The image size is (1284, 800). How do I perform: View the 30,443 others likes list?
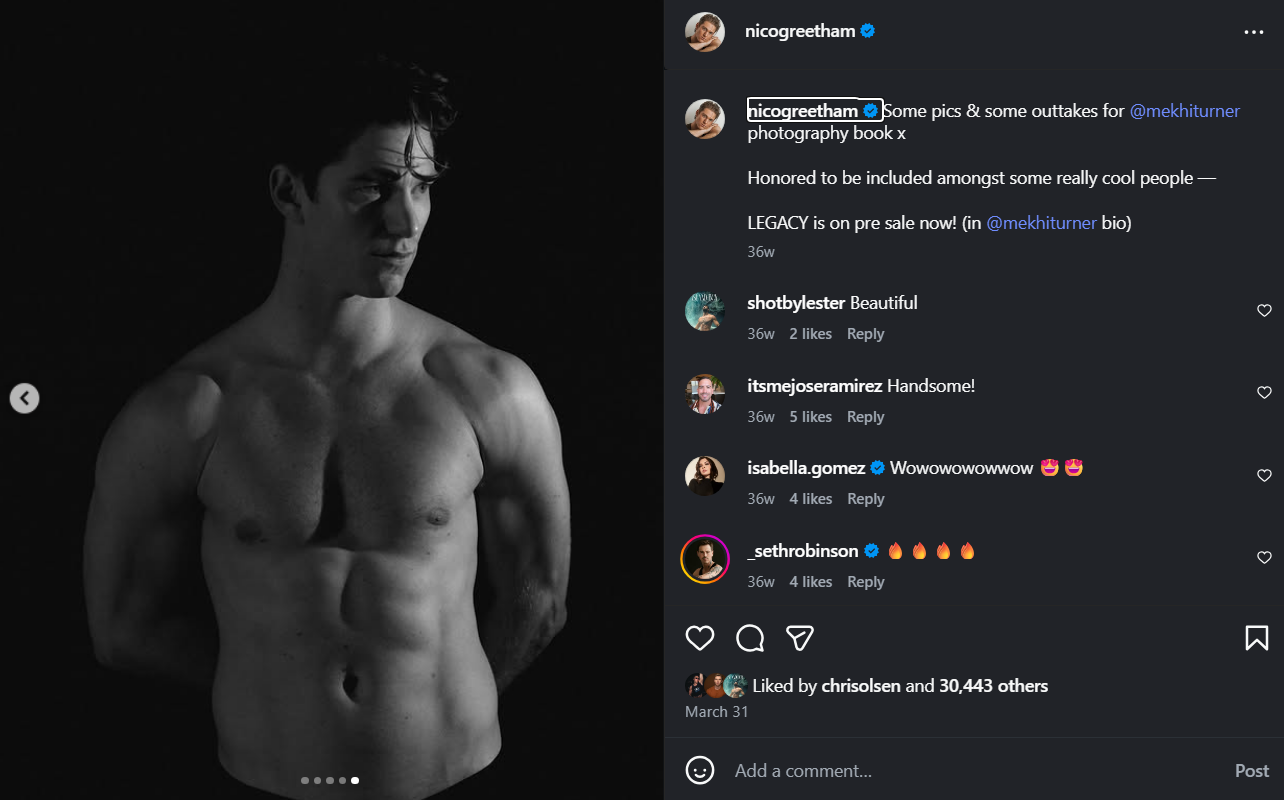pos(993,686)
